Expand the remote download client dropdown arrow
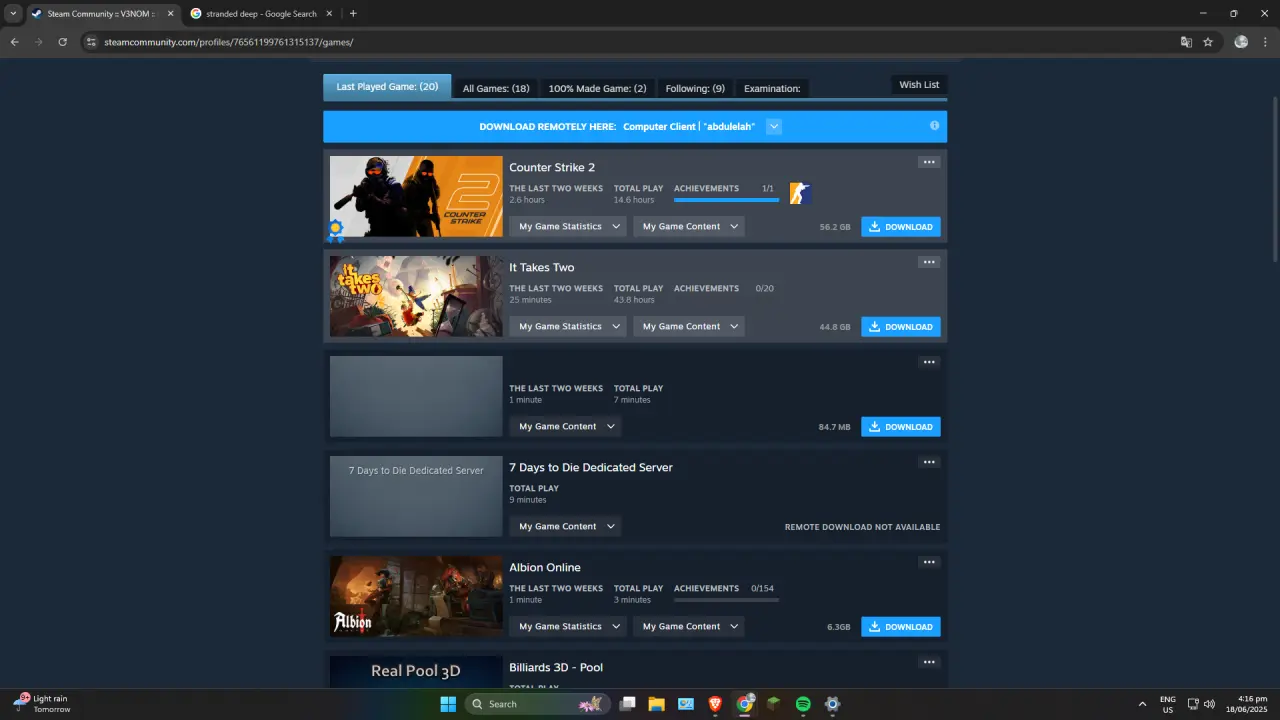This screenshot has width=1280, height=720. (774, 127)
